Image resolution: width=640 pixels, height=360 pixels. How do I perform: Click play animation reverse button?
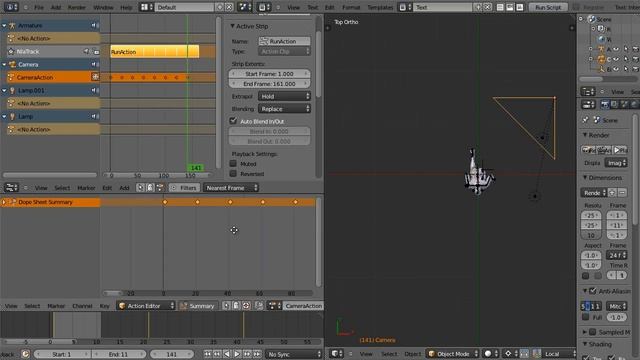pyautogui.click(x=227, y=354)
